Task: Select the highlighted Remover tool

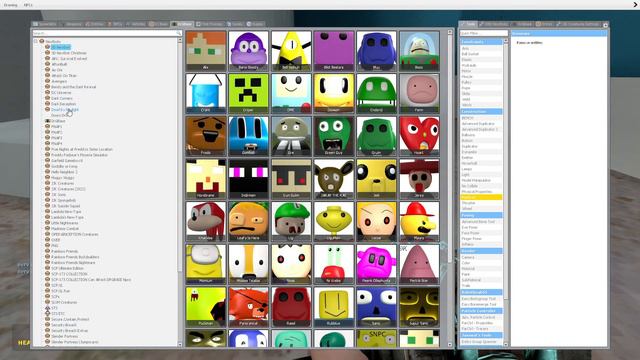Action: (x=481, y=197)
